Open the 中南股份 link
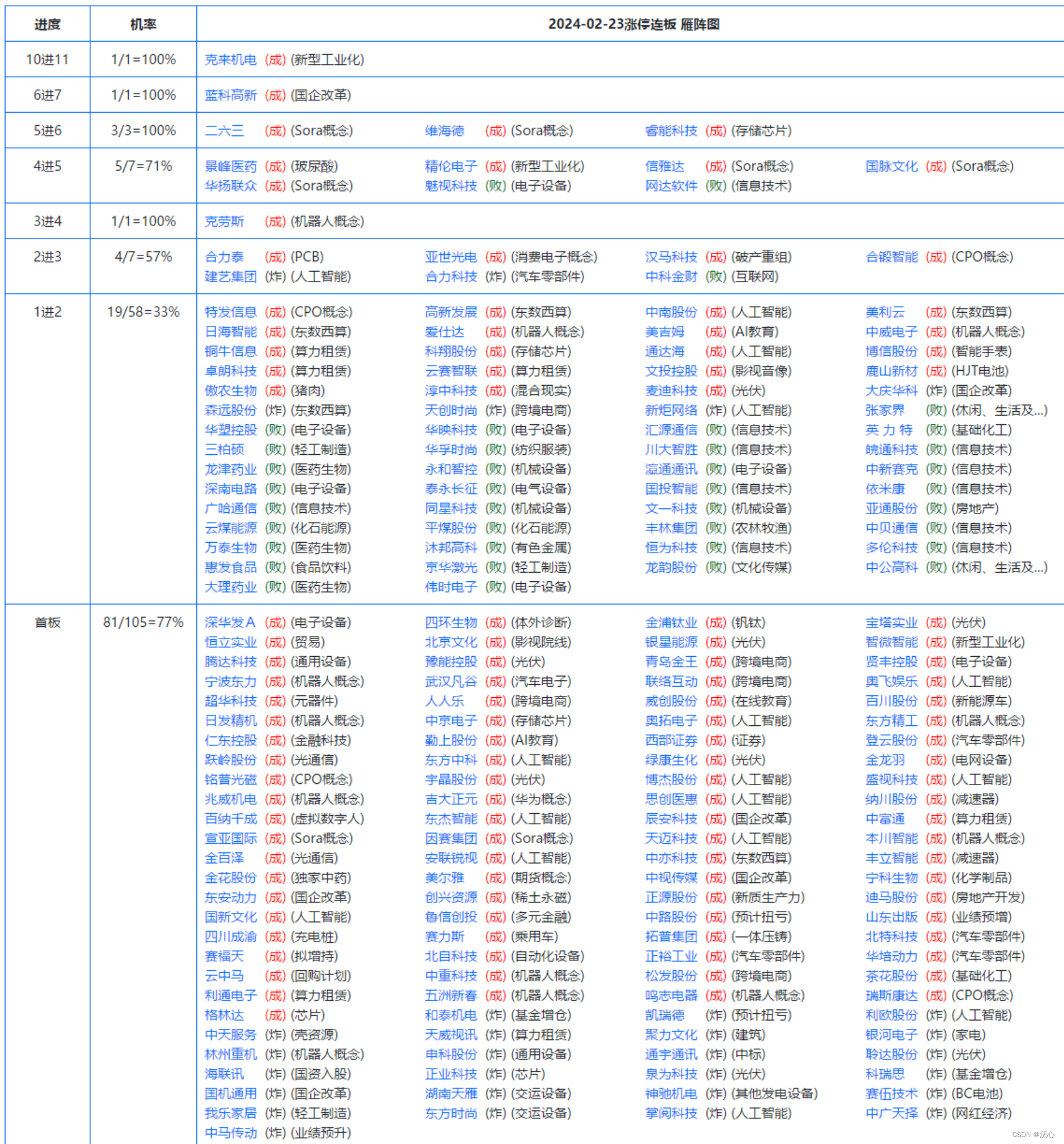This screenshot has height=1144, width=1064. (671, 312)
